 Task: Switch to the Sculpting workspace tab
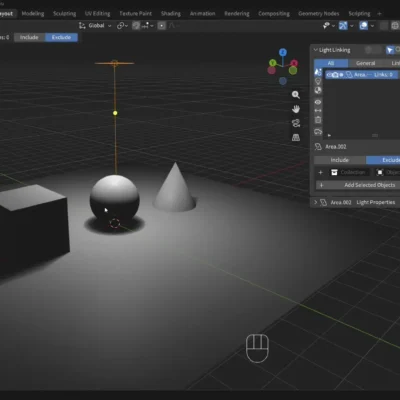(x=64, y=14)
